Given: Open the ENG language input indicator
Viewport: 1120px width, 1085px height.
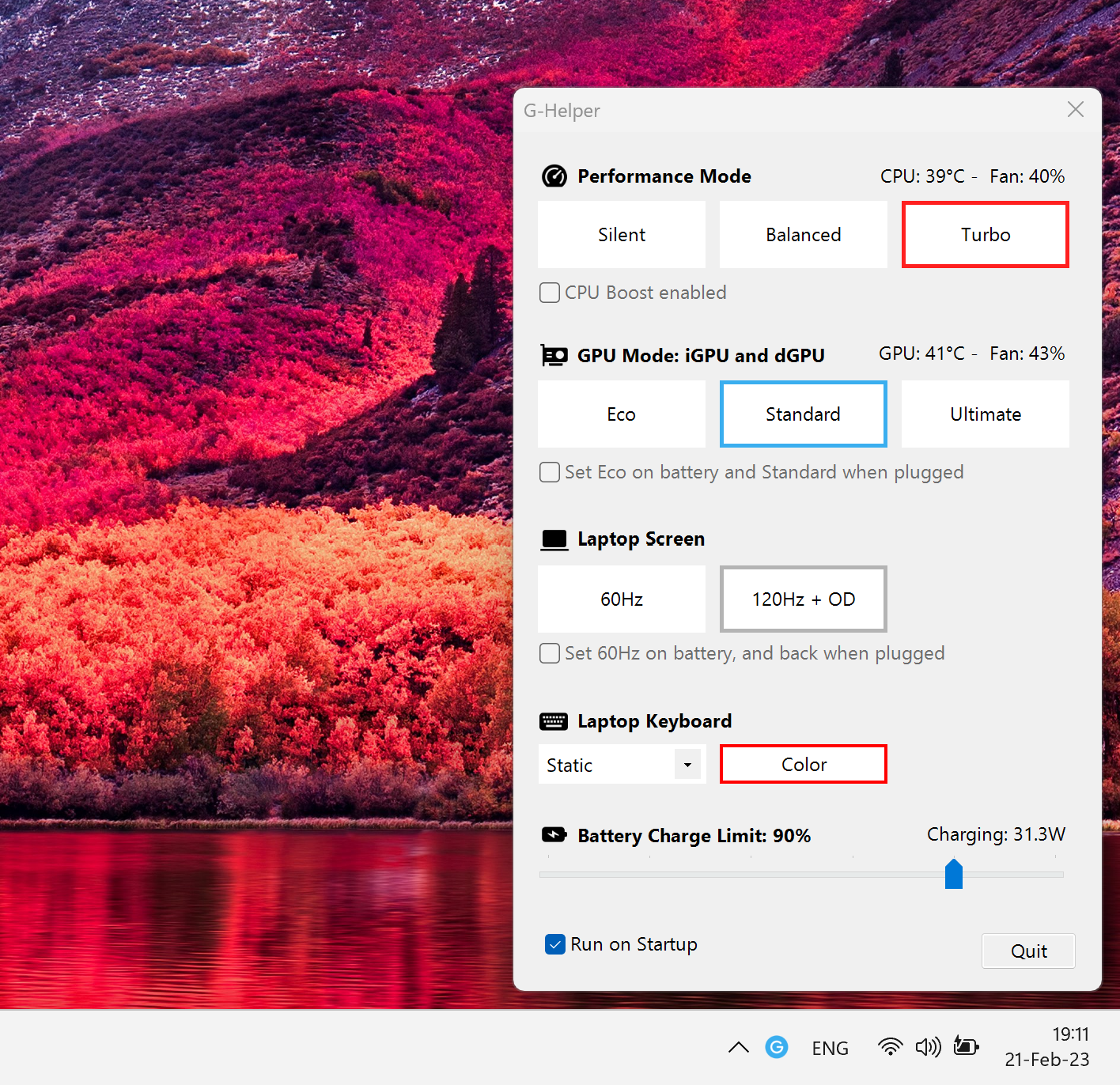Looking at the screenshot, I should (x=830, y=1049).
